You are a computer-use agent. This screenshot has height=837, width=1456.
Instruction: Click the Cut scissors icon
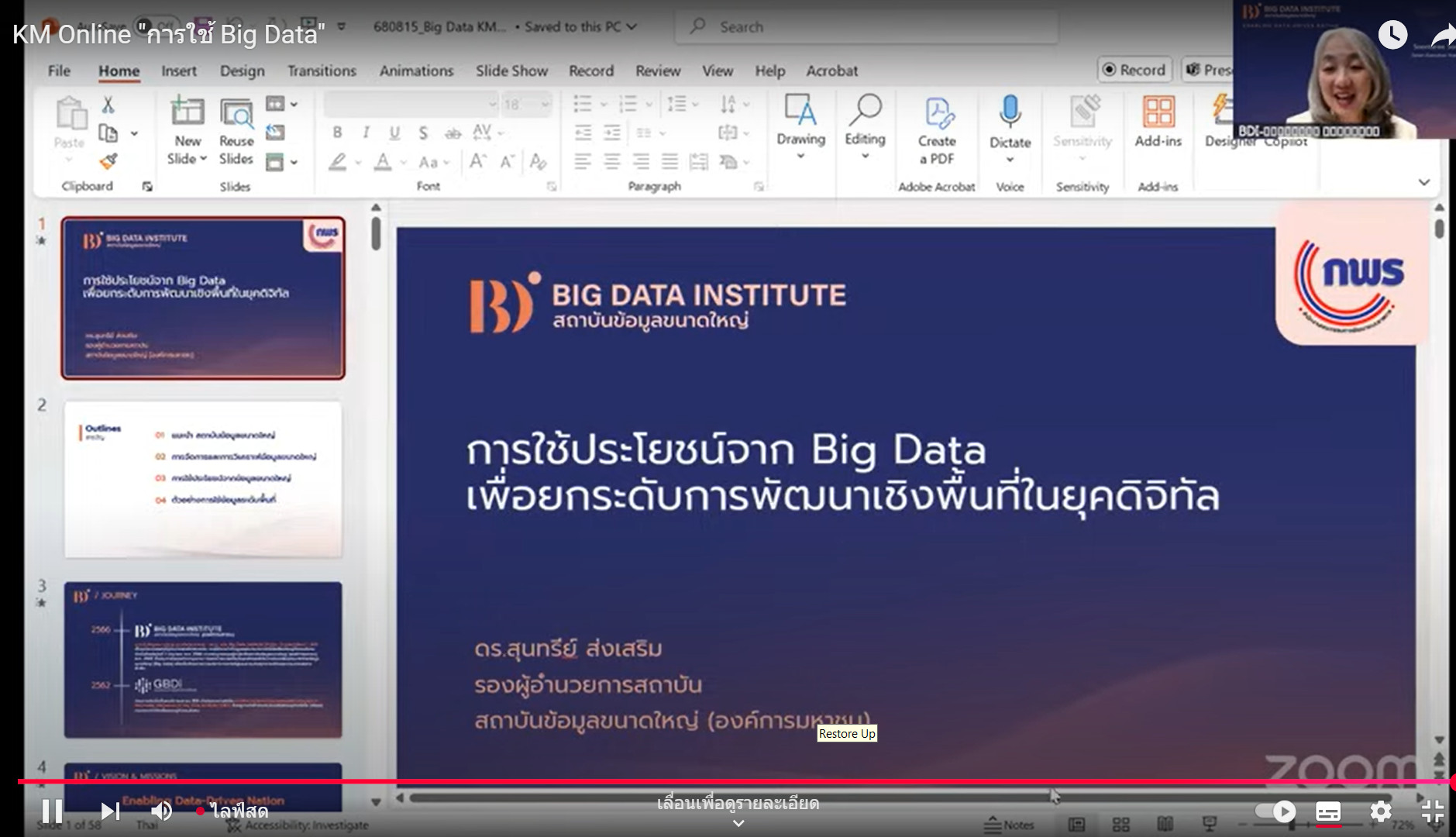108,104
